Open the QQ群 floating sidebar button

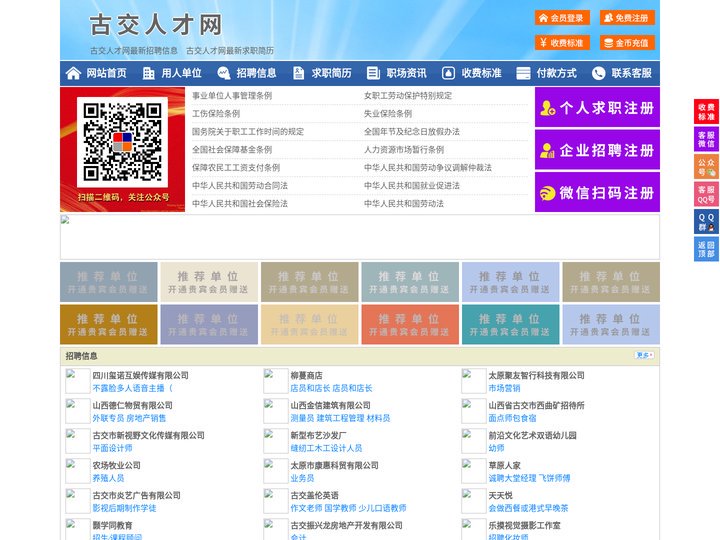706,222
